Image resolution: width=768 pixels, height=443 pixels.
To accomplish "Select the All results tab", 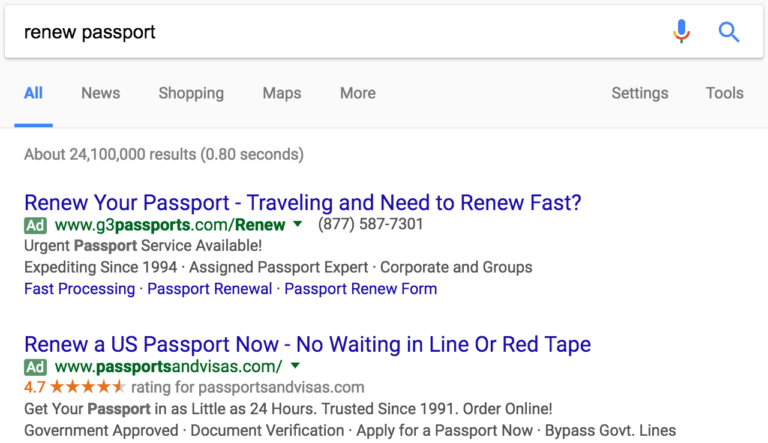I will click(33, 93).
